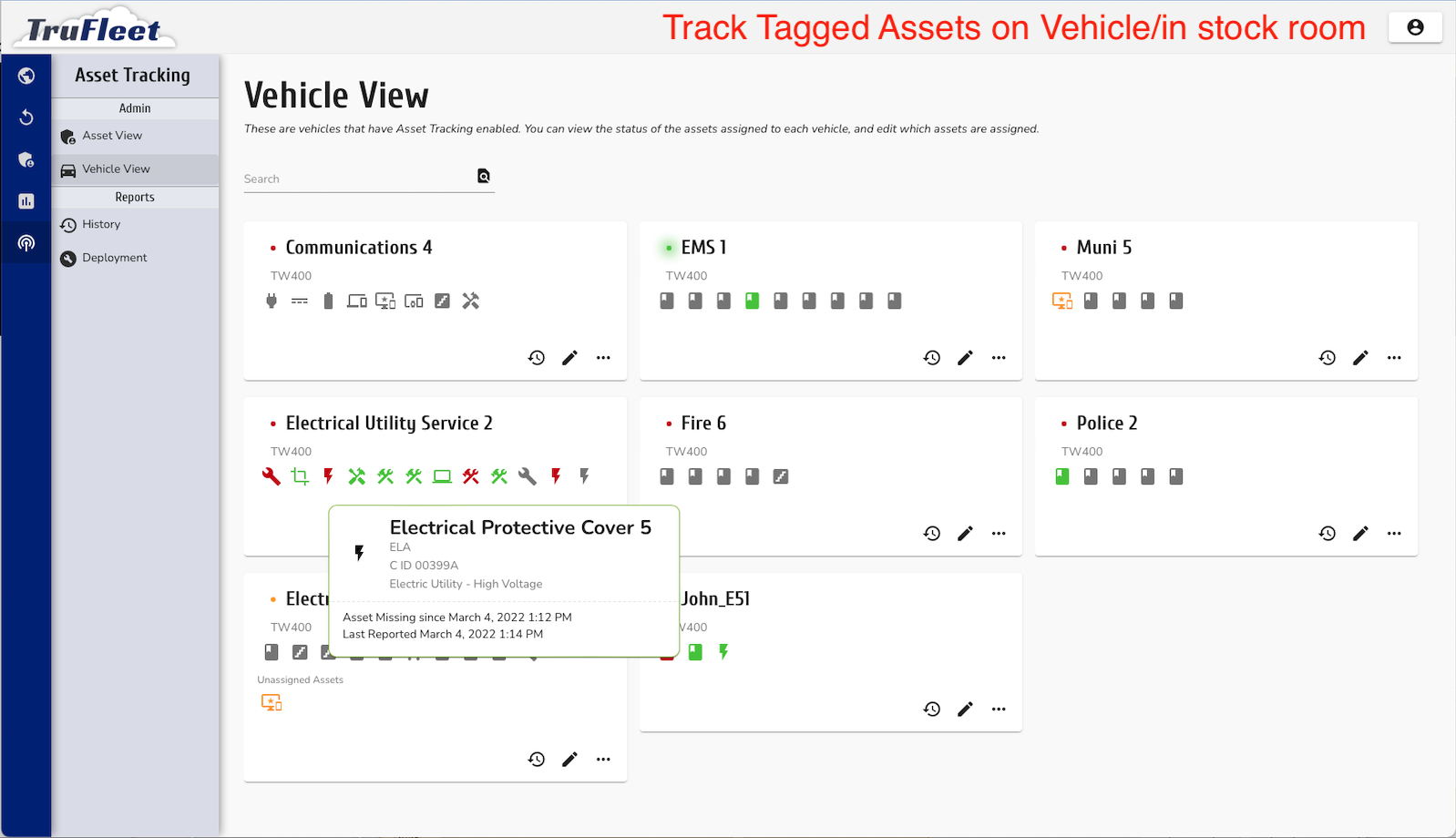Screen dimensions: 1456x838
Task: Open more options for John_E51 vehicle
Action: tap(999, 710)
